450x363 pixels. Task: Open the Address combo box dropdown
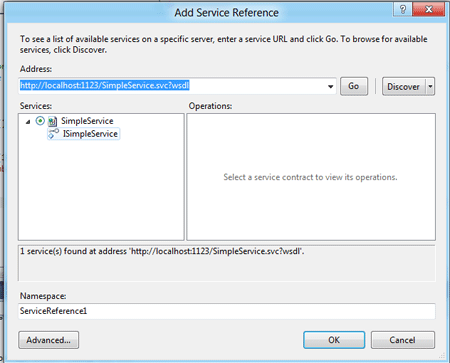click(330, 86)
